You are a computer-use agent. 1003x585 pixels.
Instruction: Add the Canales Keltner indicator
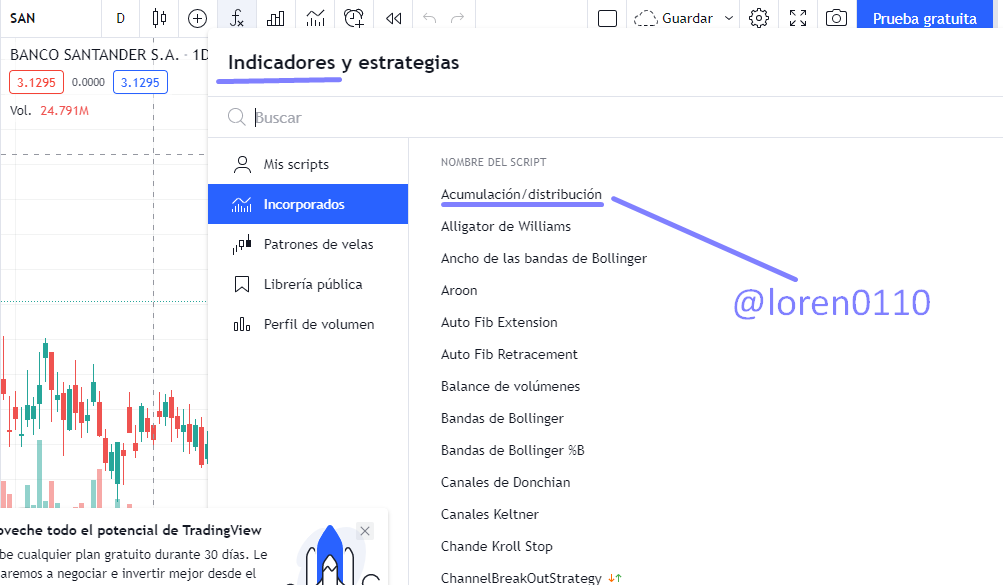pos(490,514)
